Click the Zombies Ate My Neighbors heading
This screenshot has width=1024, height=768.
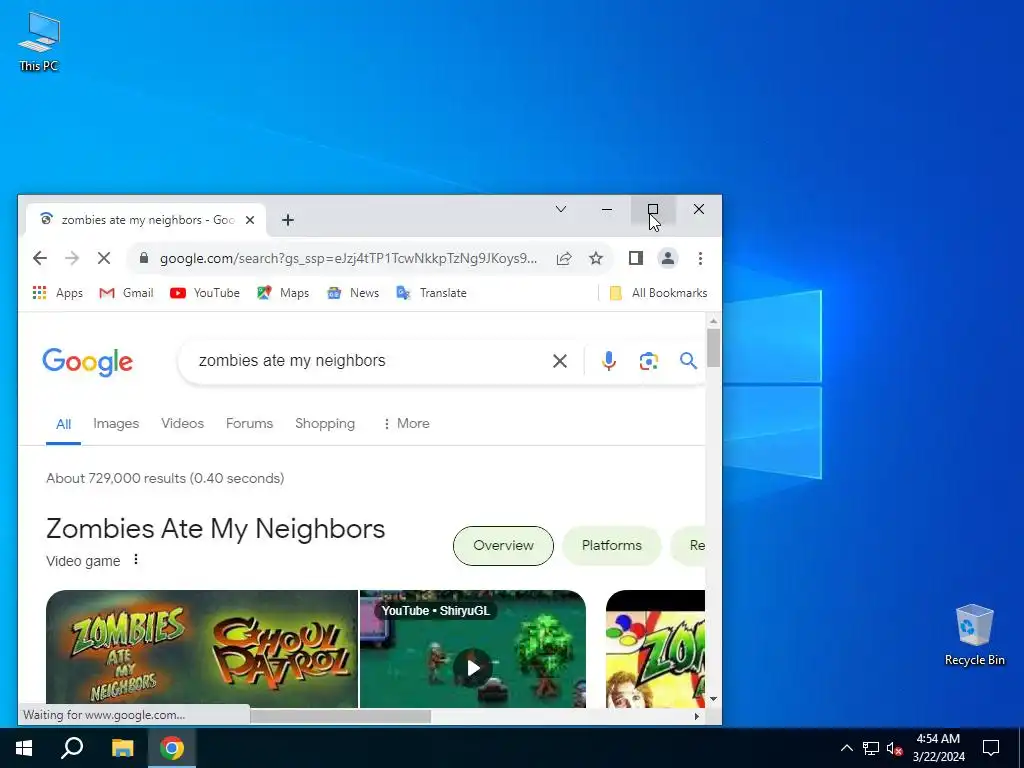[216, 529]
